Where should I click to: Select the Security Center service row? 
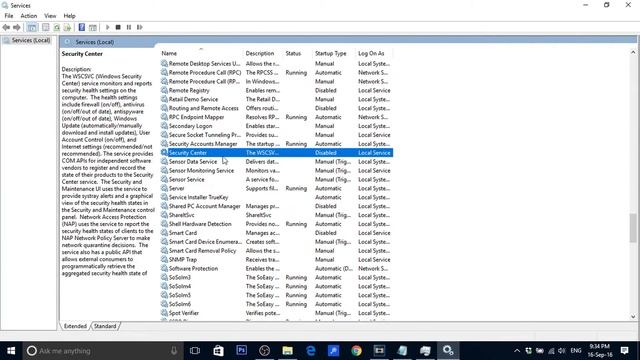pos(276,153)
